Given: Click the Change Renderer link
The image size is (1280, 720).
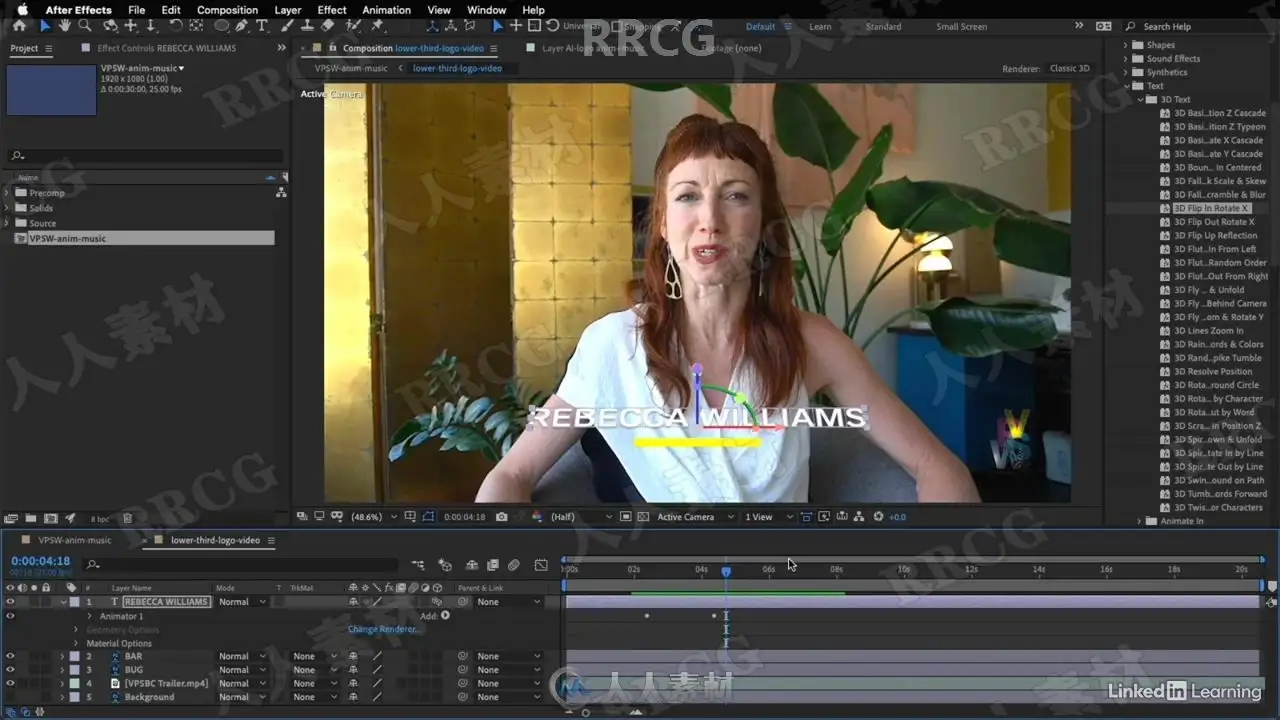Looking at the screenshot, I should pos(384,629).
